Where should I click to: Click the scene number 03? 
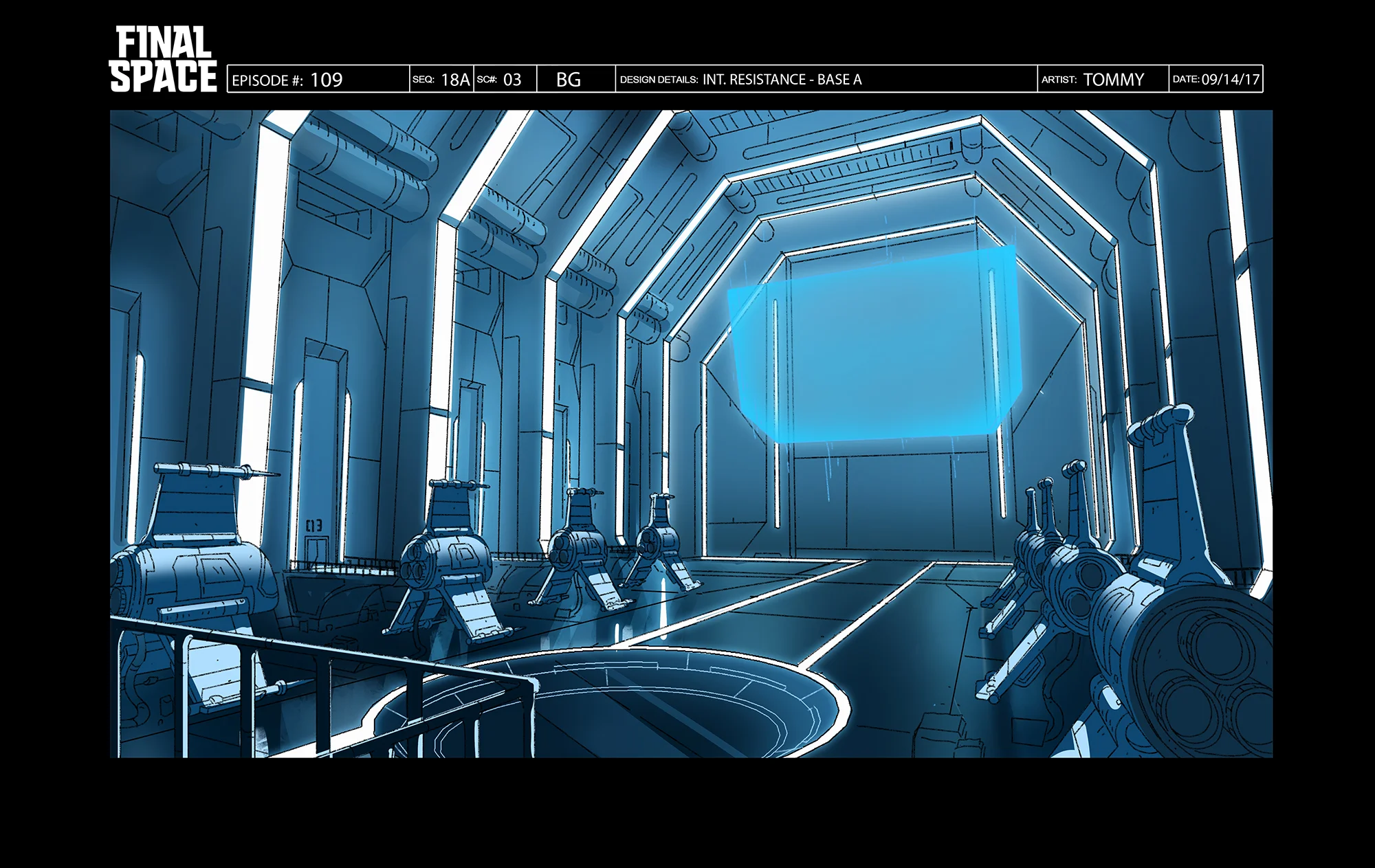[512, 80]
